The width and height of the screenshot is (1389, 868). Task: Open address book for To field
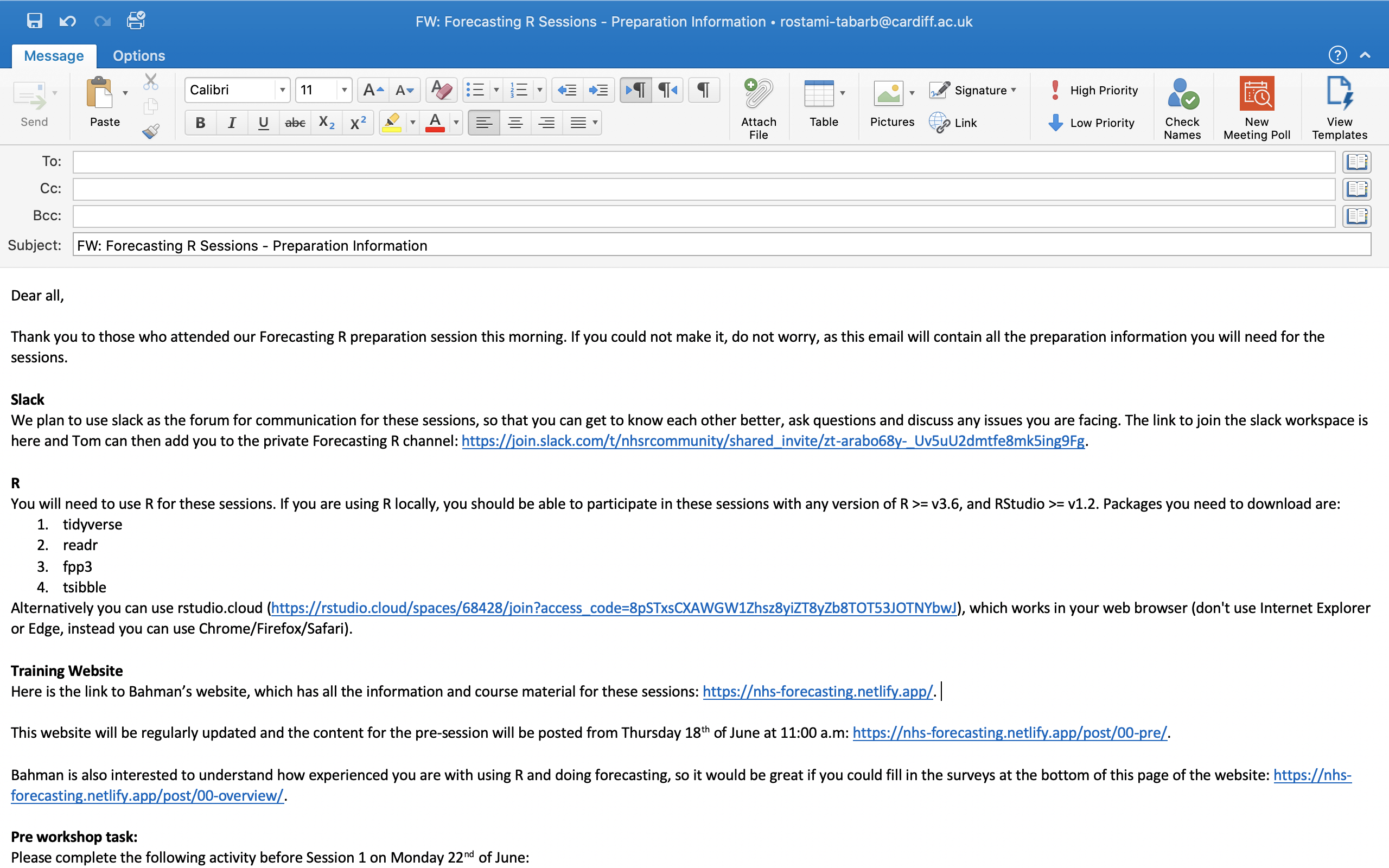(x=1357, y=162)
